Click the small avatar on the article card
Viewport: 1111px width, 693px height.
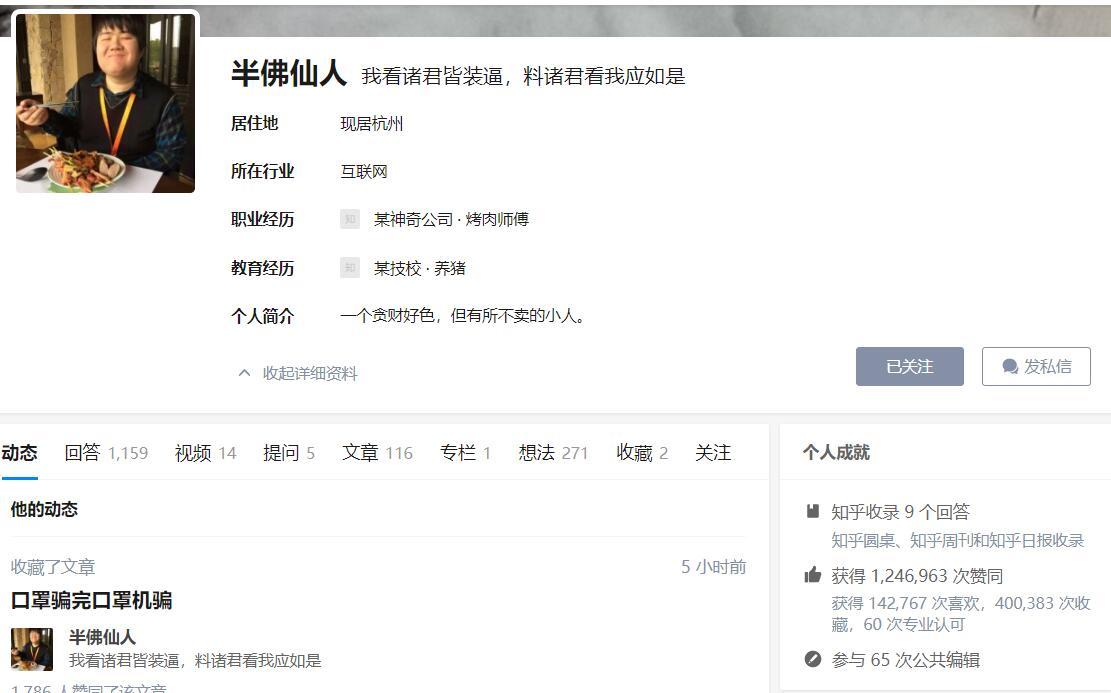point(32,649)
